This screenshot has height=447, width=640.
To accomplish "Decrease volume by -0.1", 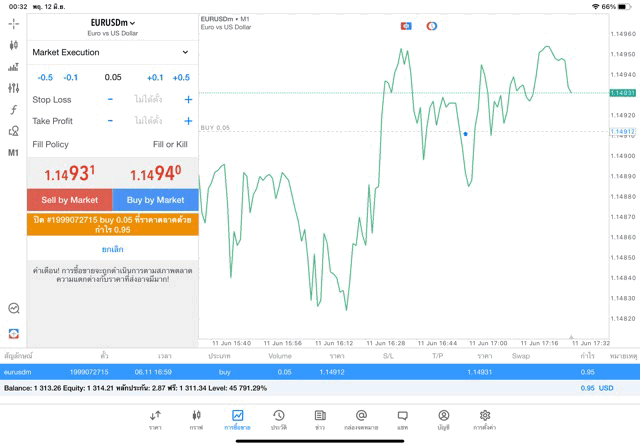I will (x=71, y=77).
